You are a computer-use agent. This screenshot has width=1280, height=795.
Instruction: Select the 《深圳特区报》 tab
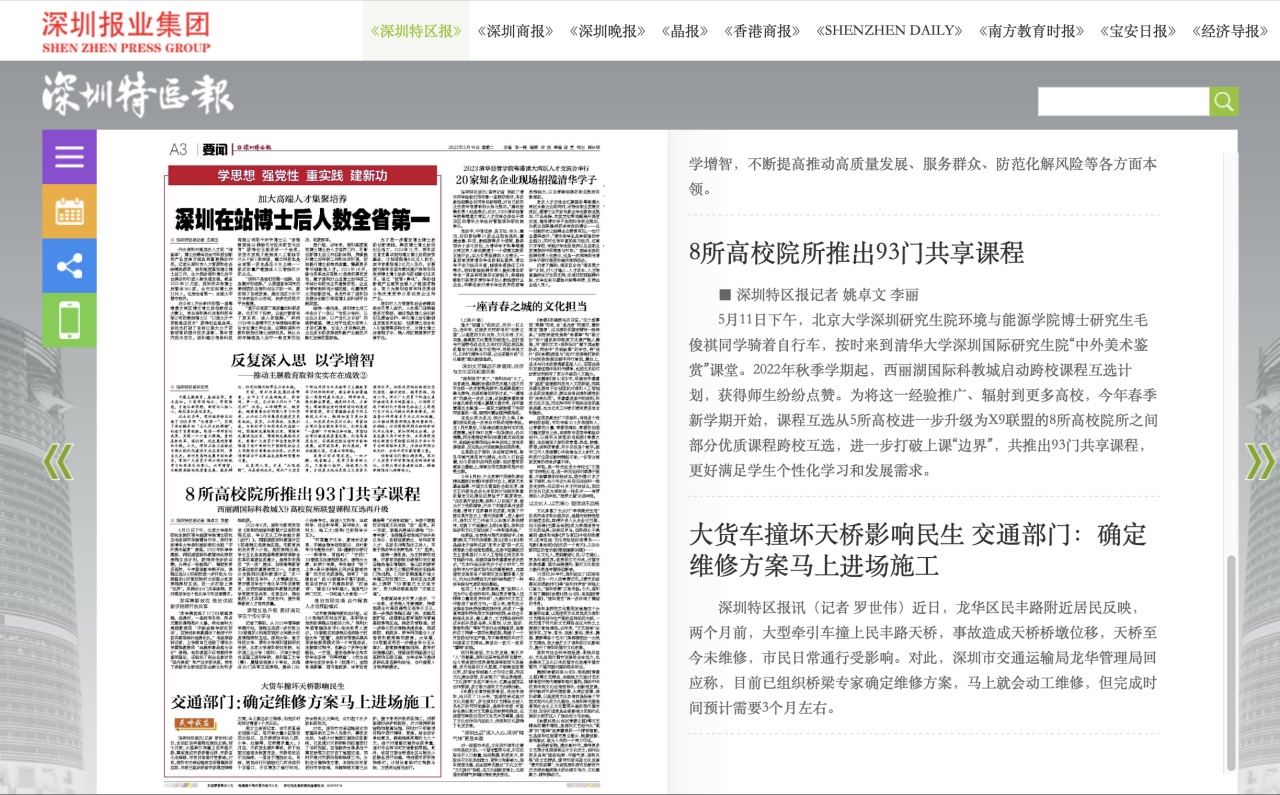(x=416, y=31)
